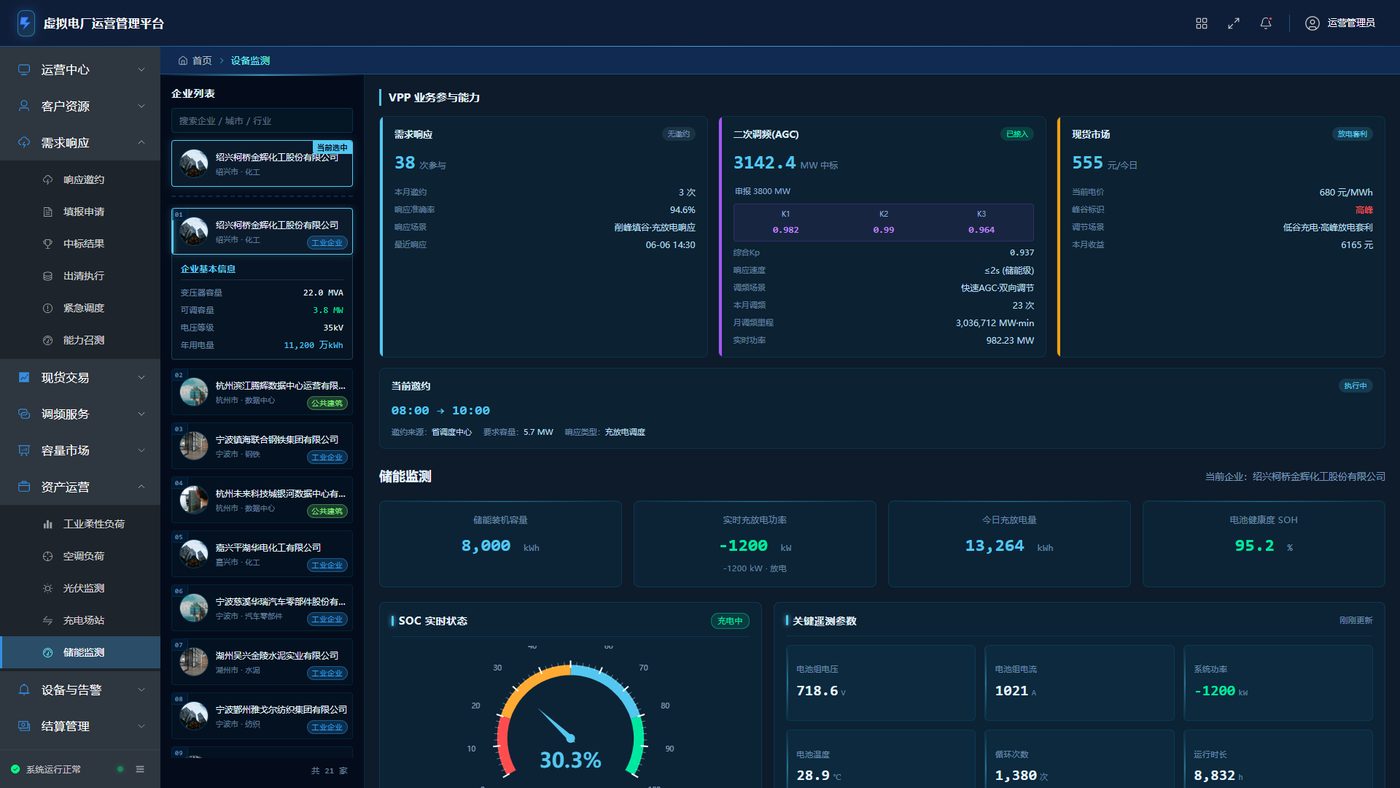Focus the 搜索企业 search field
Screen dimensions: 1400x788
point(262,121)
